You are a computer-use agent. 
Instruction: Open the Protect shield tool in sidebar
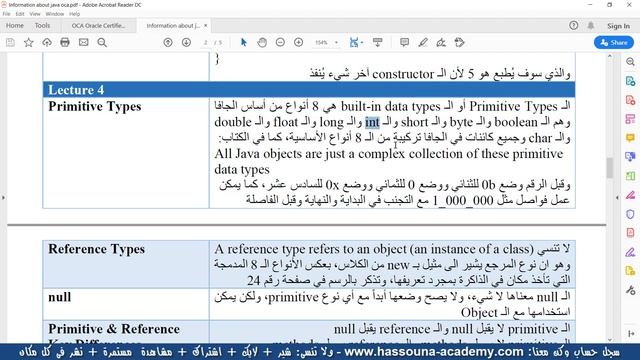point(630,214)
